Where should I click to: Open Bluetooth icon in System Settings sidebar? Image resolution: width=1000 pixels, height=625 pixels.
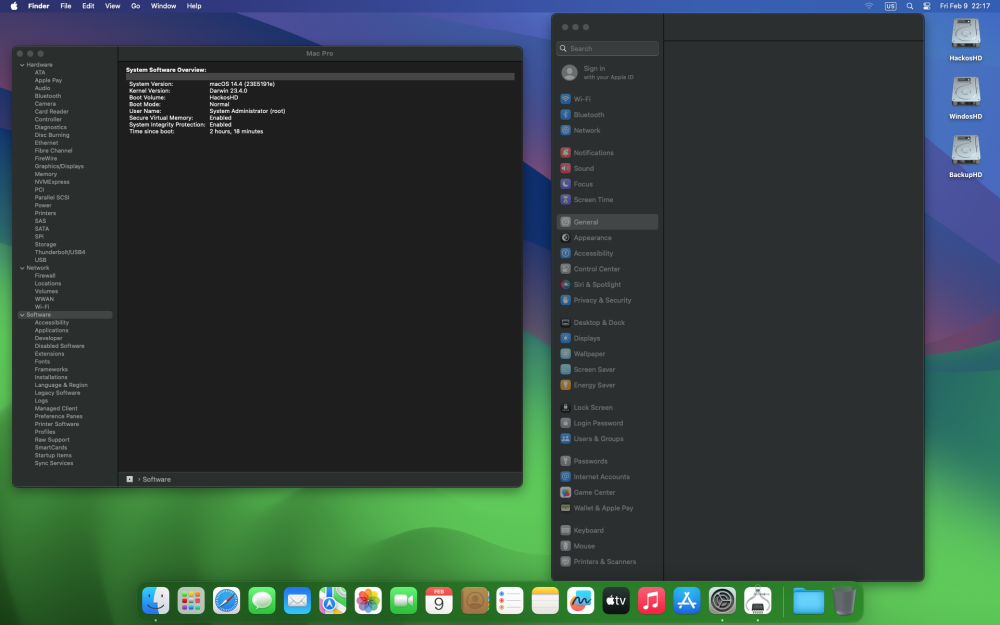[565, 115]
